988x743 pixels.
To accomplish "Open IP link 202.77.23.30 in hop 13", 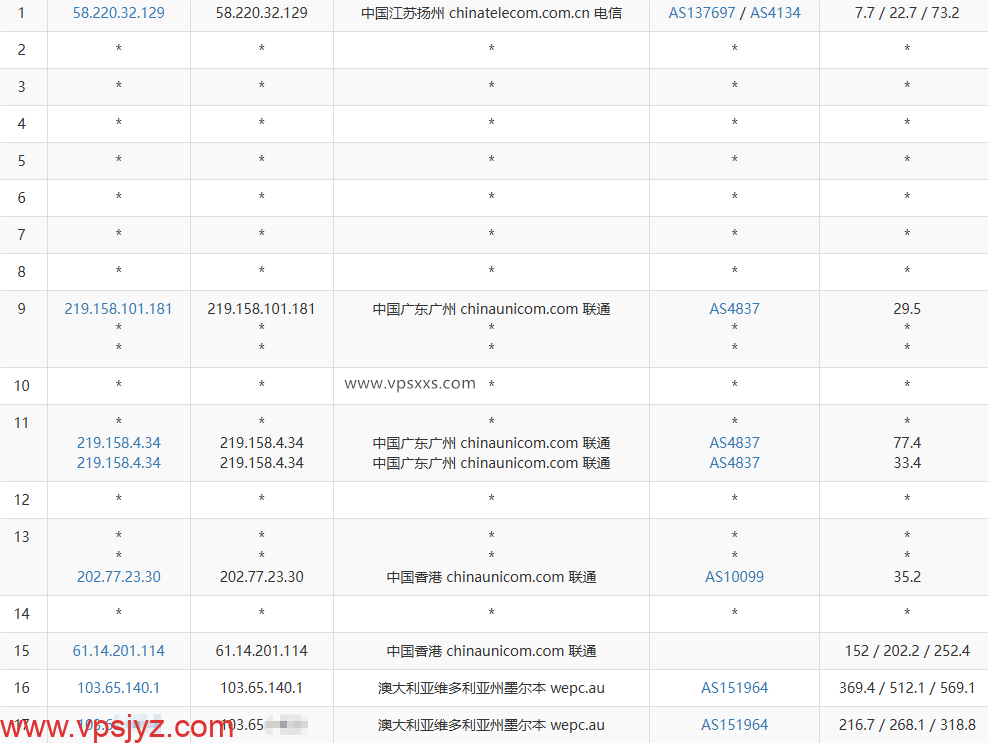I will click(118, 577).
